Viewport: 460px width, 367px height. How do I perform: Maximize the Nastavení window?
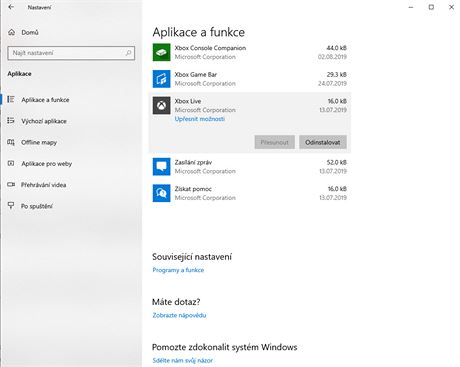[431, 7]
